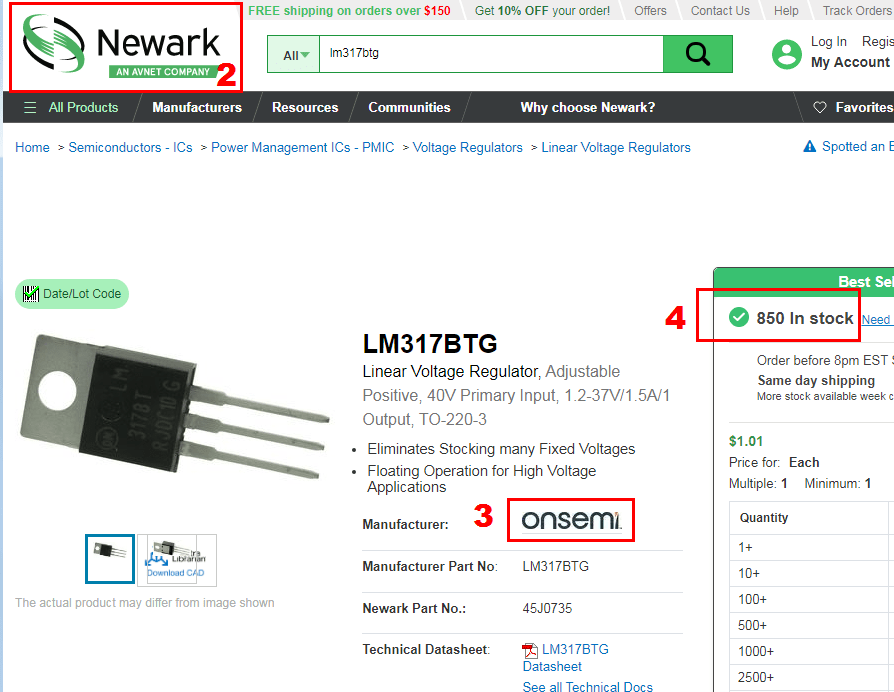Click the Newark Part No. value 45J0735
This screenshot has height=692, width=894.
click(547, 609)
